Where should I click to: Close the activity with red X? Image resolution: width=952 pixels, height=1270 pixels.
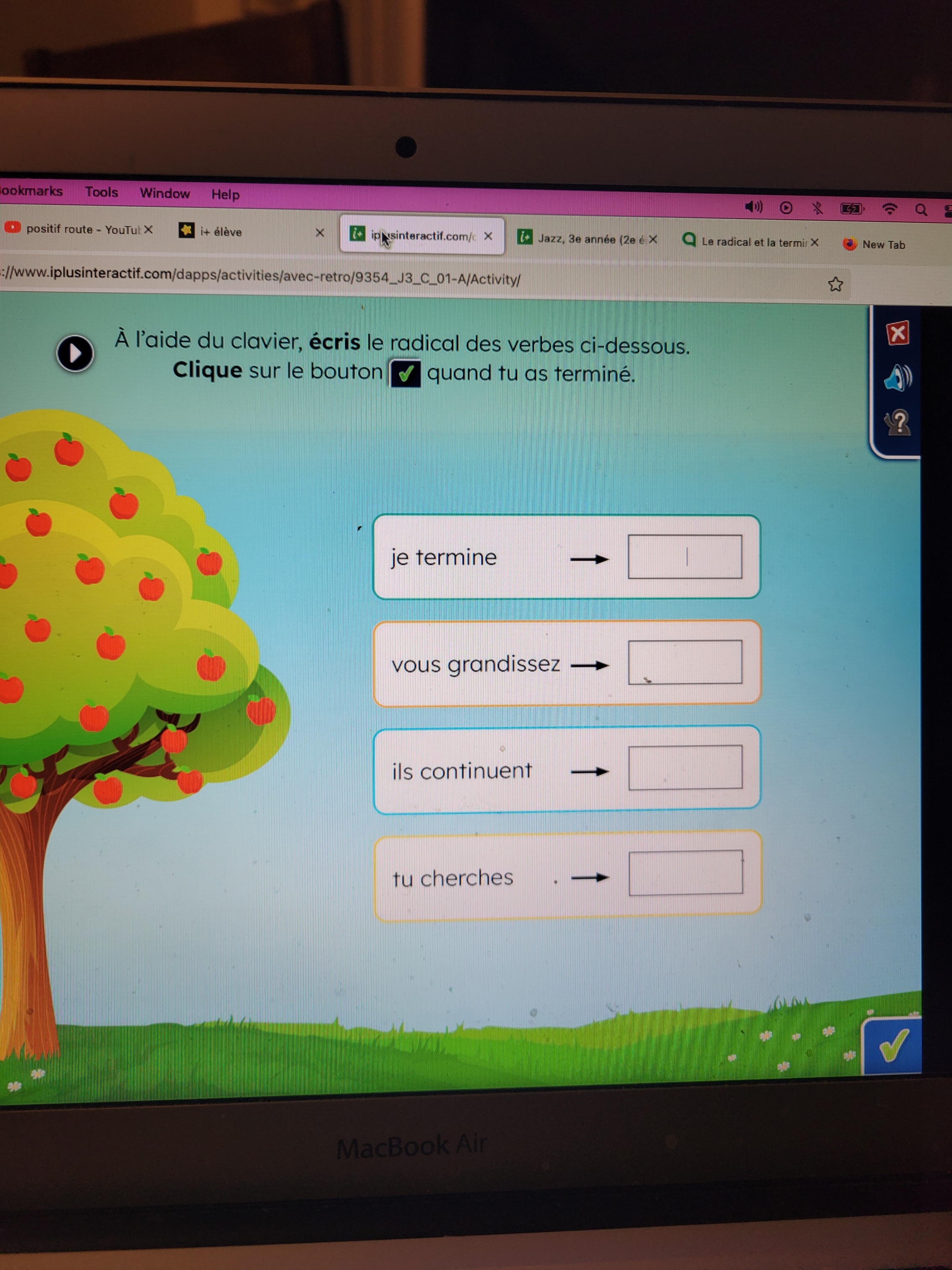click(897, 333)
